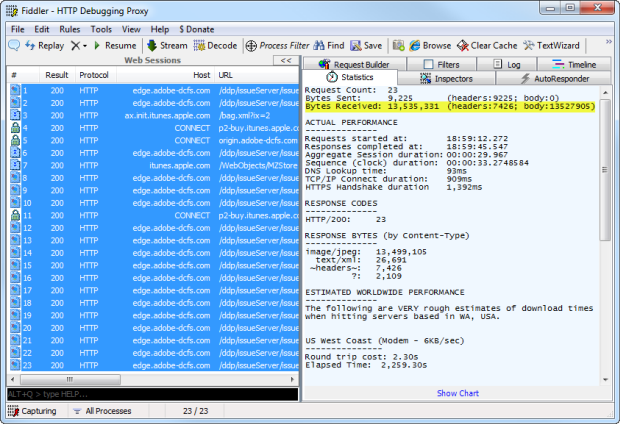The image size is (620, 424).
Task: Click the QuickExec command input box
Action: click(x=150, y=394)
